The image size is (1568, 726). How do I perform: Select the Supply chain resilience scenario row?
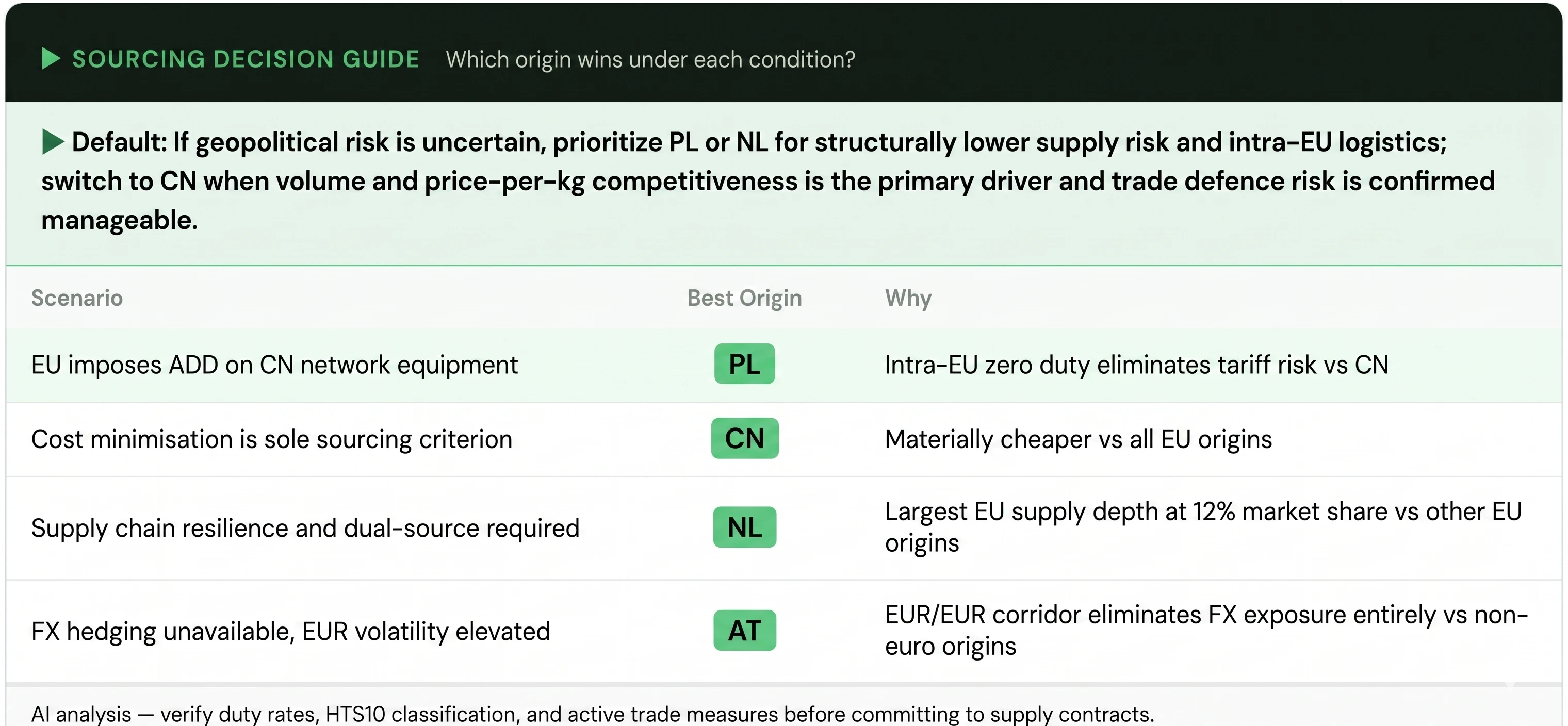tap(784, 528)
